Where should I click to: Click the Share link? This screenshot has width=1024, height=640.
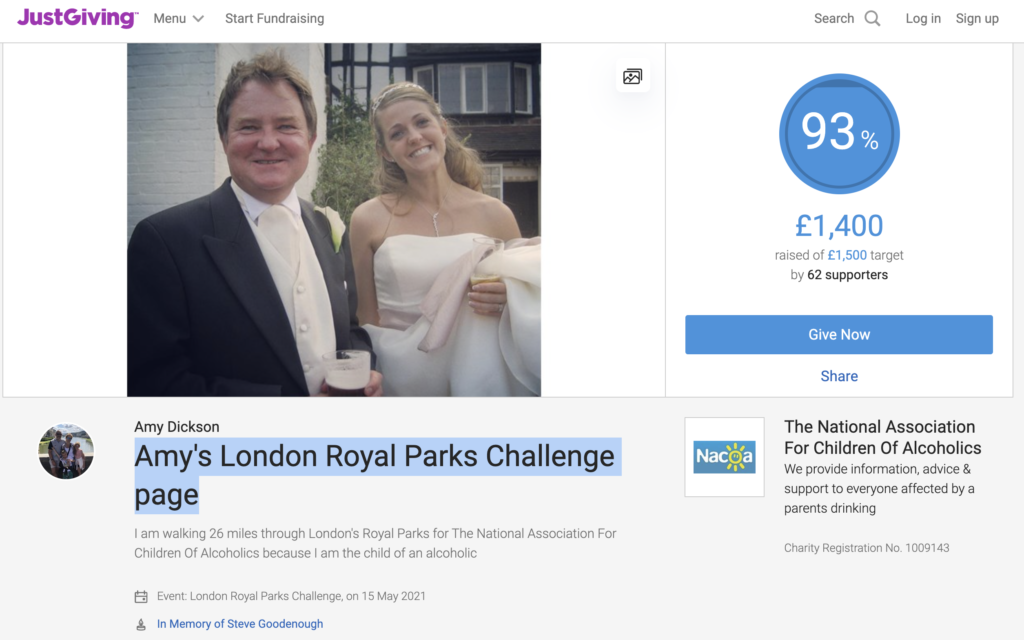(x=839, y=376)
